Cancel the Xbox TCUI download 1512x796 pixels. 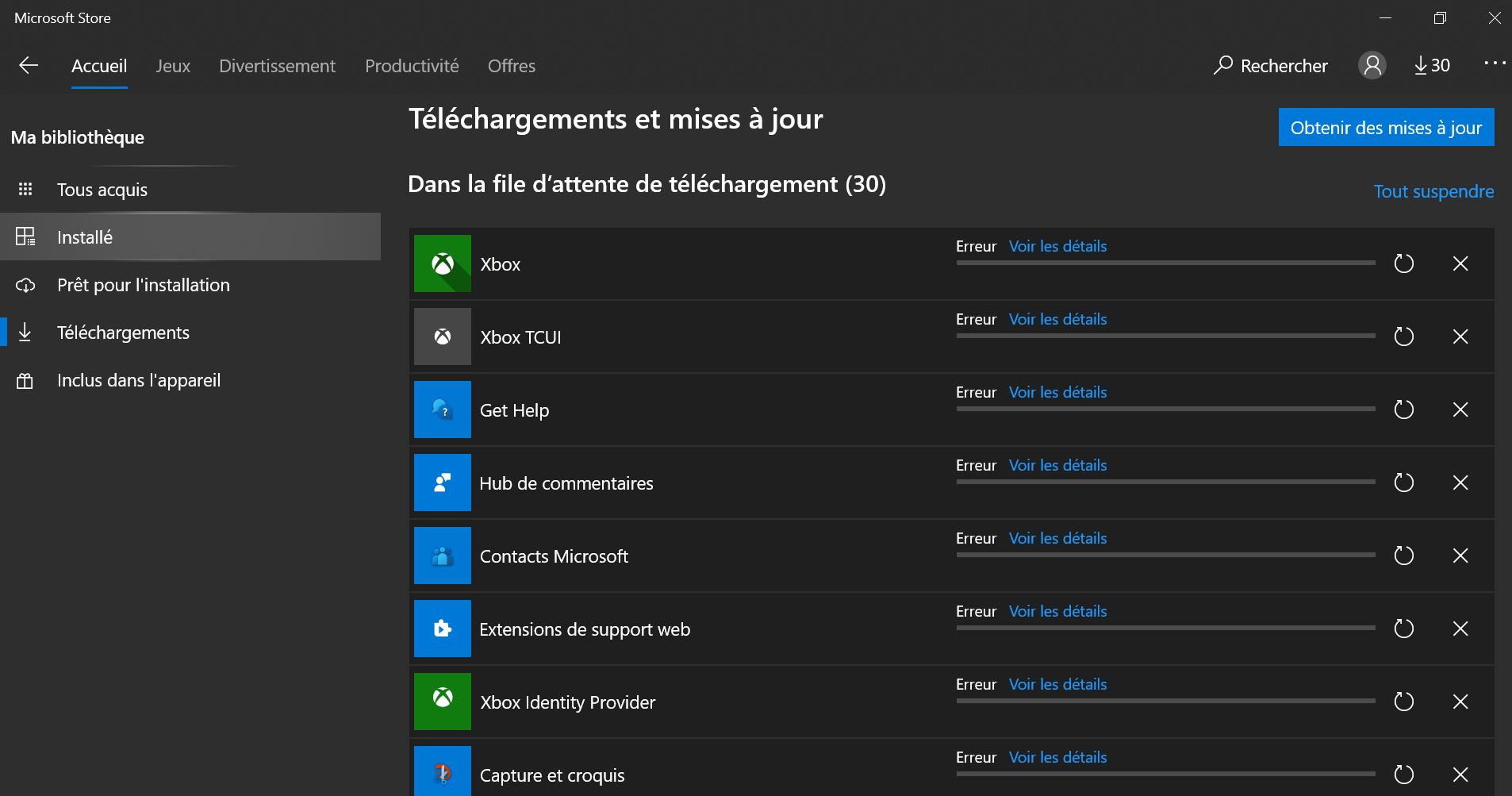point(1460,336)
